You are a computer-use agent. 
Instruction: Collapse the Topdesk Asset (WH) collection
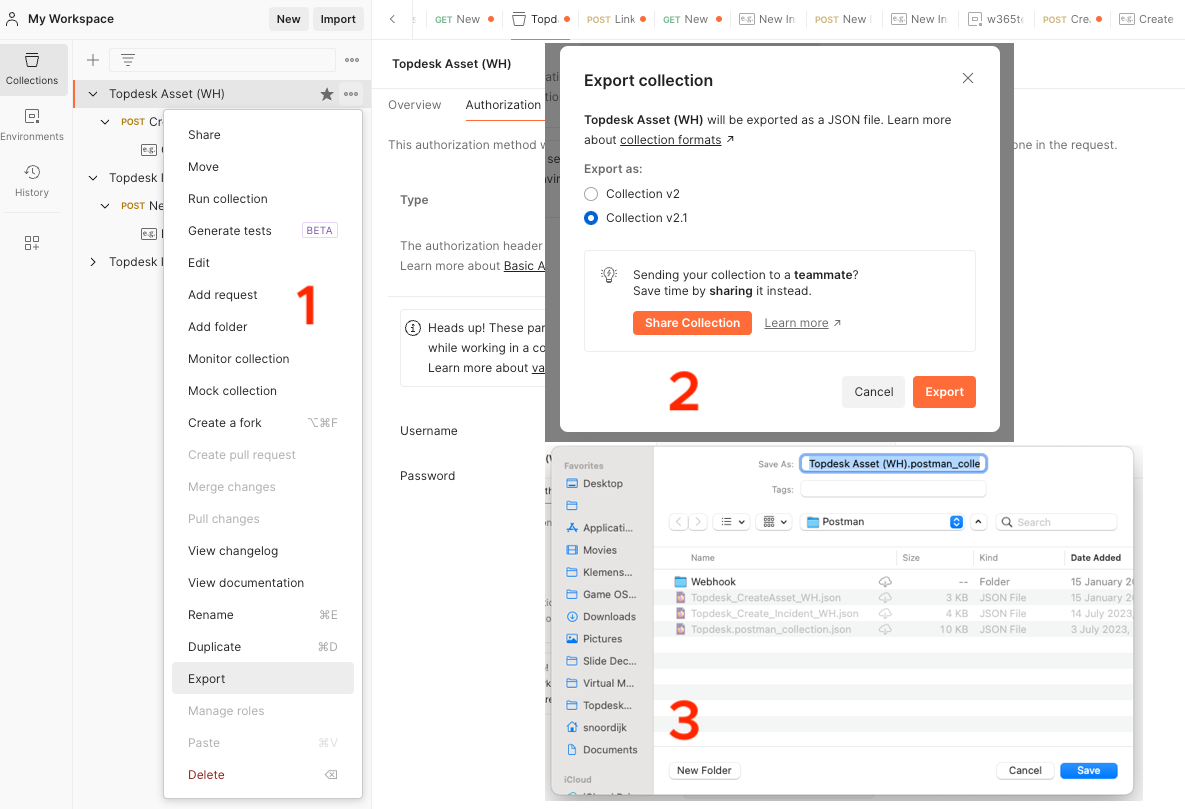pyautogui.click(x=93, y=94)
